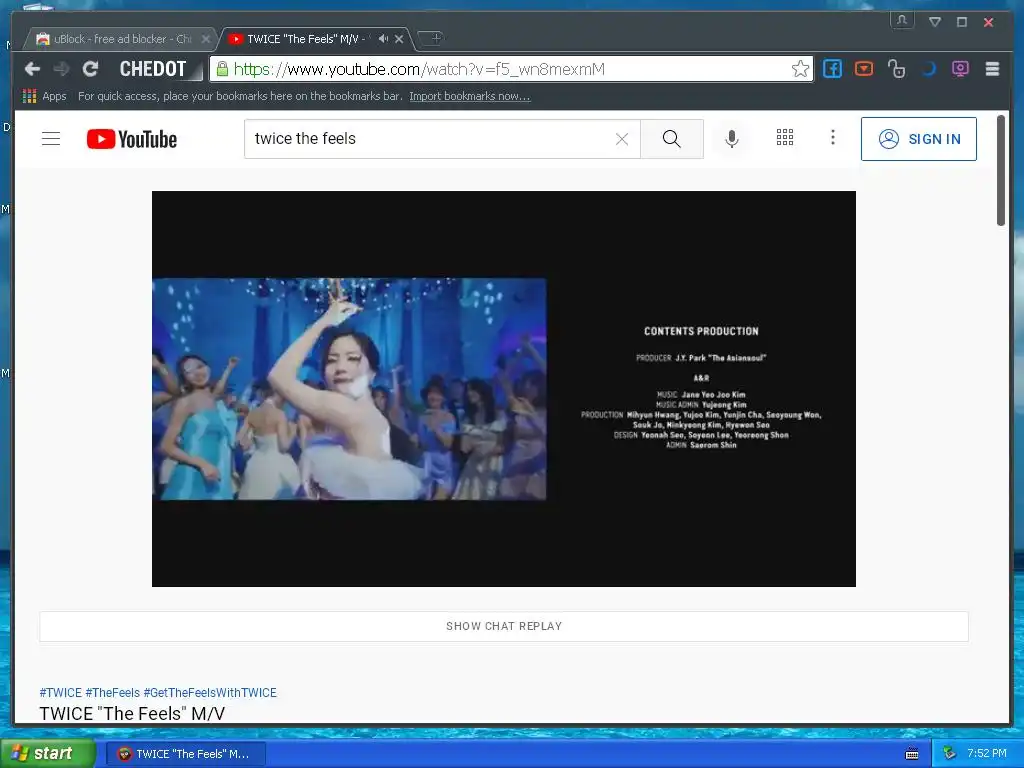Open the Apps shortcut in bookmarks bar
The image size is (1024, 768).
44,96
